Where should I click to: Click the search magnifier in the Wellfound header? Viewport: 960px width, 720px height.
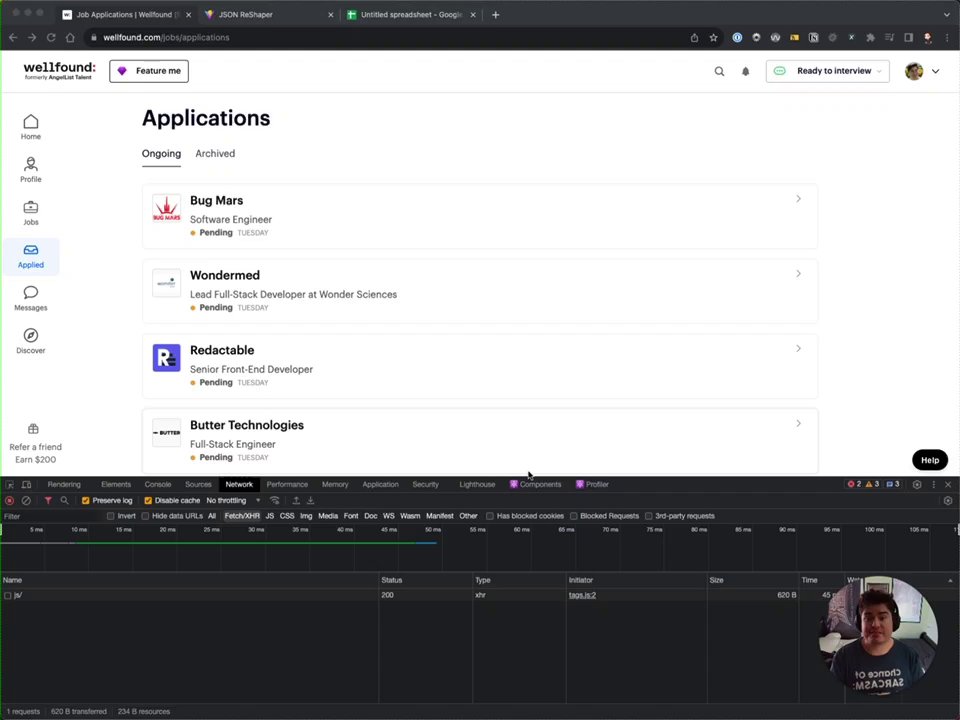click(719, 72)
